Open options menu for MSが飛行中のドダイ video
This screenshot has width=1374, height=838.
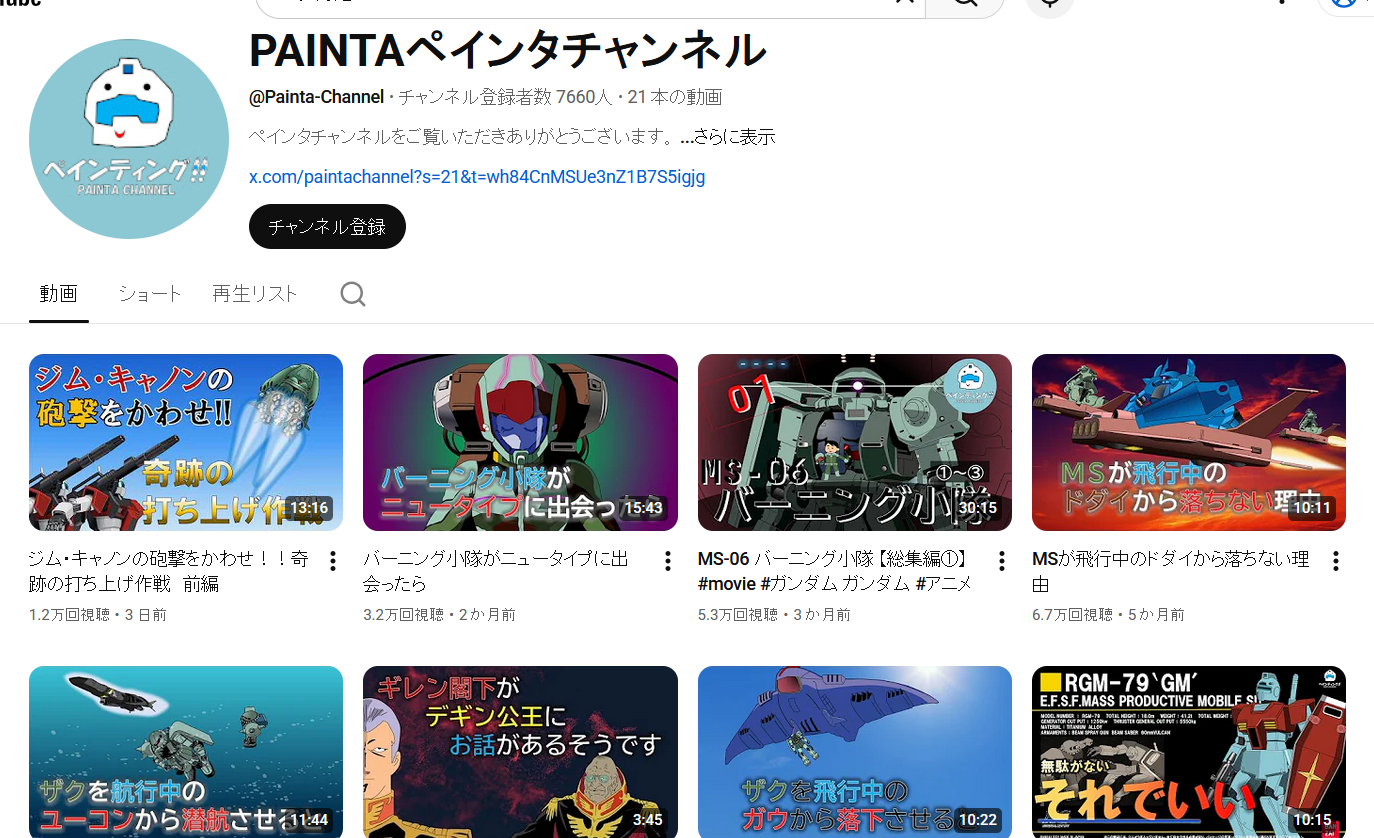[1335, 561]
